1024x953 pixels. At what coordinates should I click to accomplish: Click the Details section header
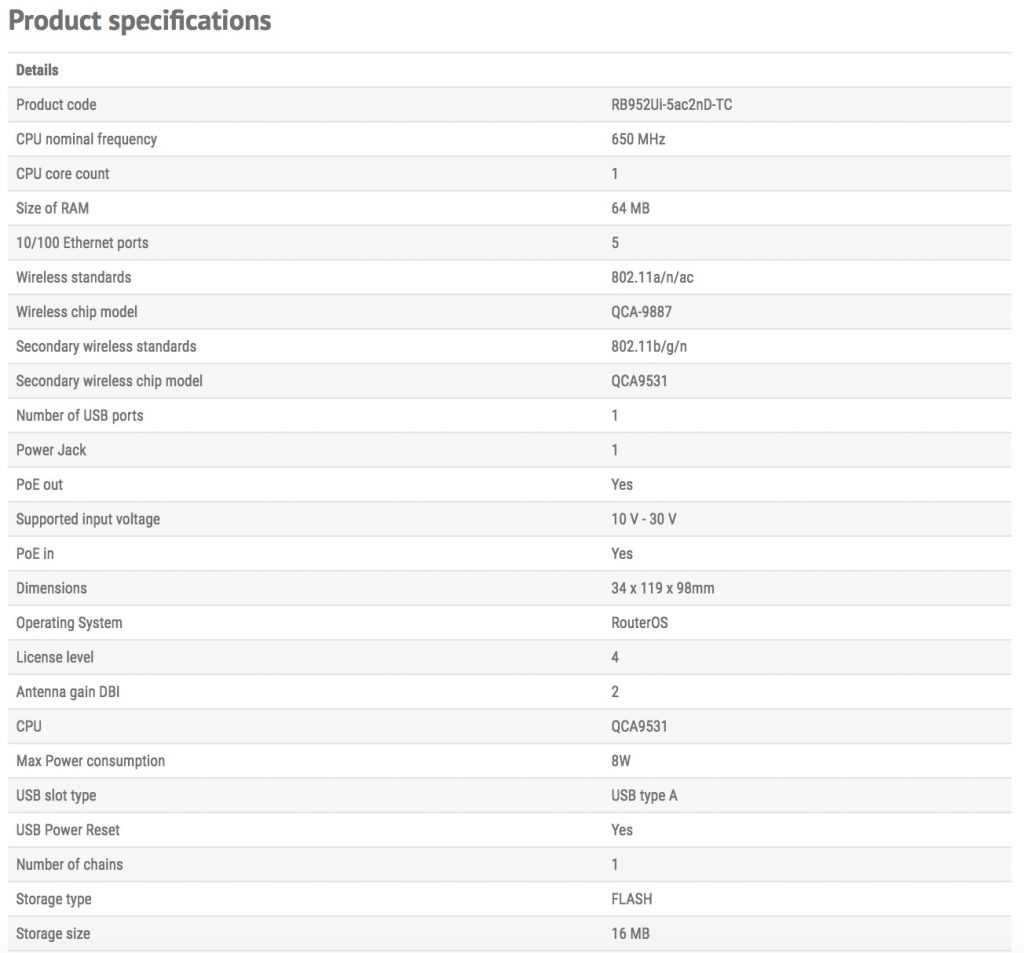(x=37, y=70)
